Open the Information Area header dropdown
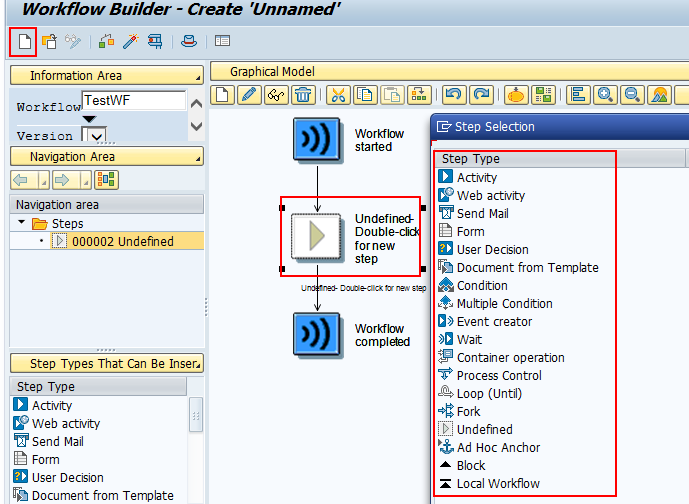The image size is (689, 504). click(x=198, y=79)
